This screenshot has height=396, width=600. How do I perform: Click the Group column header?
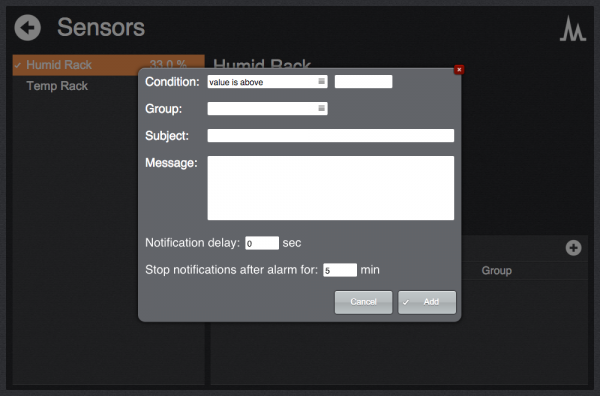tap(496, 271)
